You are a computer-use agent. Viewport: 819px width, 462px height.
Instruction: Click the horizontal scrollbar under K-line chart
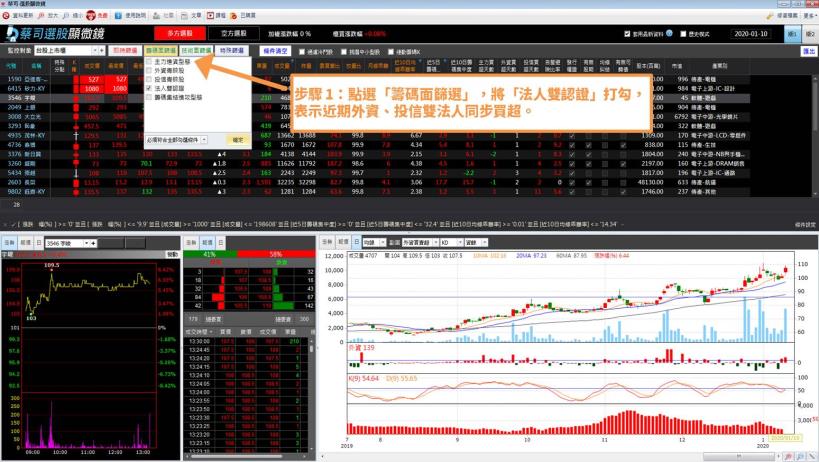(738, 457)
